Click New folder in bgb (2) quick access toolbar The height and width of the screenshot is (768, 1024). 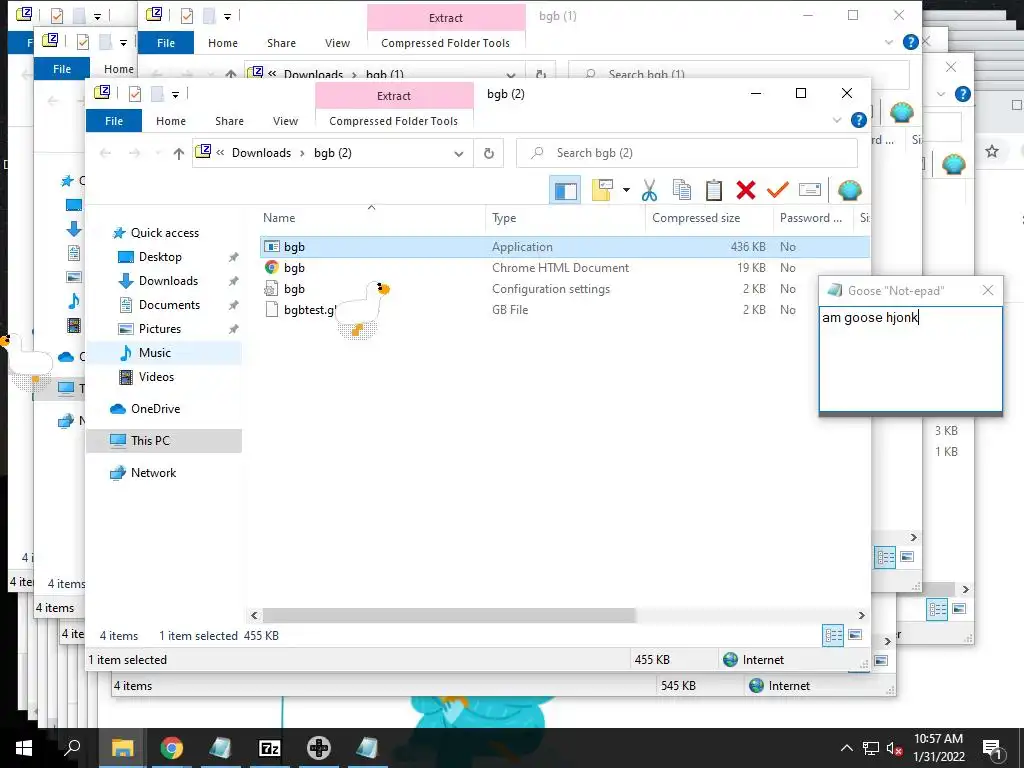(157, 94)
